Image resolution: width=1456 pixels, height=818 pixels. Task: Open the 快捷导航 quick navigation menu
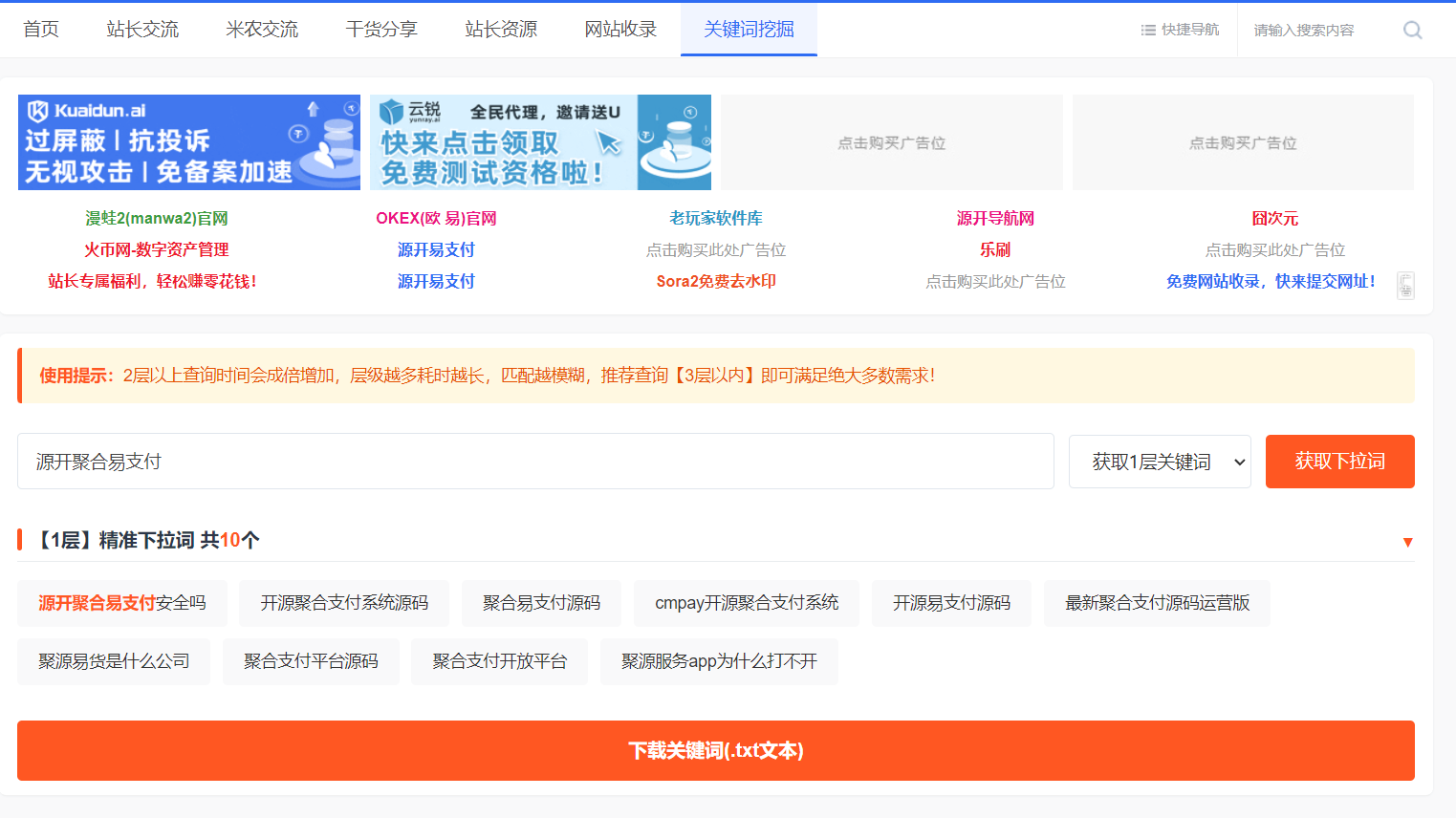coord(1180,30)
